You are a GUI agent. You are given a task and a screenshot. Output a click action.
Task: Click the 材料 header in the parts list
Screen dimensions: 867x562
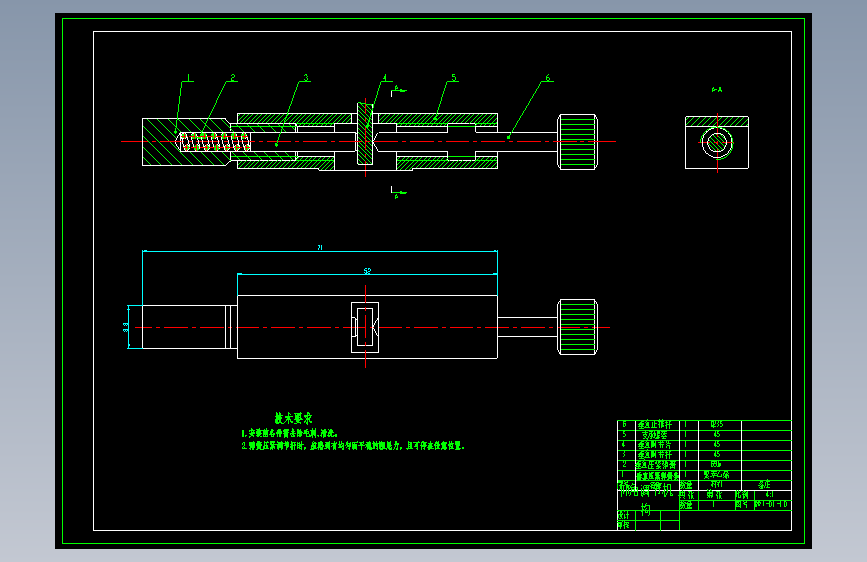pos(717,484)
